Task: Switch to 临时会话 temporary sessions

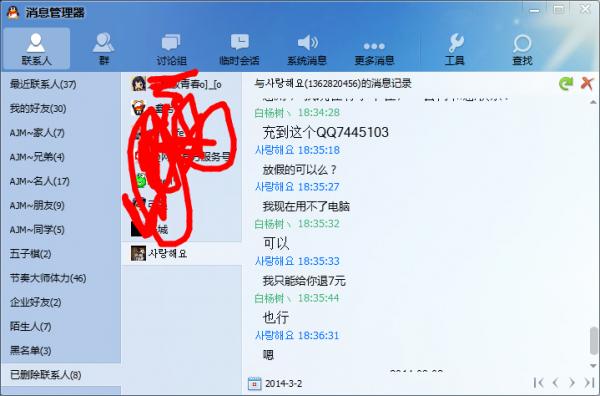Action: point(239,49)
